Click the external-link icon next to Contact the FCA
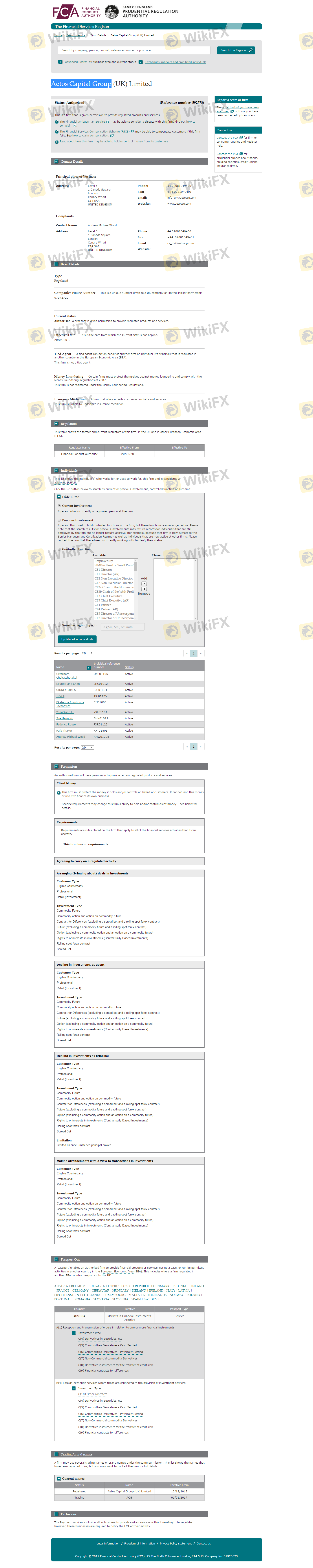313x1568 pixels. 241,138
